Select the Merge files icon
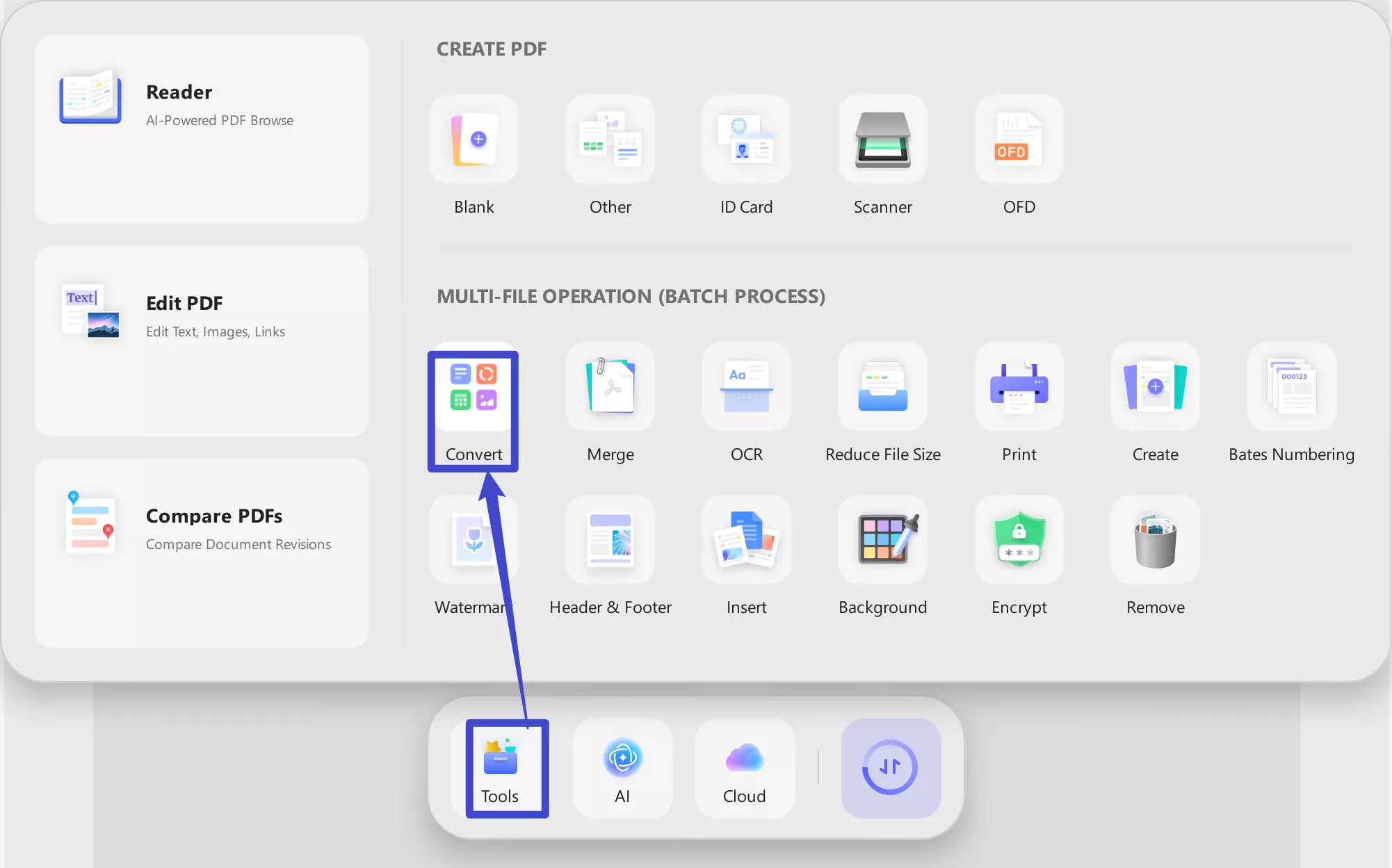1392x868 pixels. [610, 387]
